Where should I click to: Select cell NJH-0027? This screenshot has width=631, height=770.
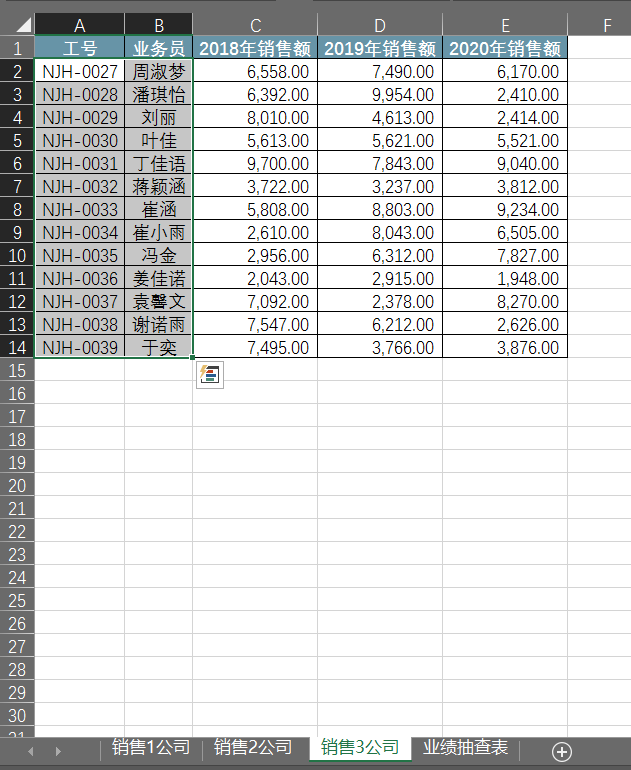coord(80,71)
